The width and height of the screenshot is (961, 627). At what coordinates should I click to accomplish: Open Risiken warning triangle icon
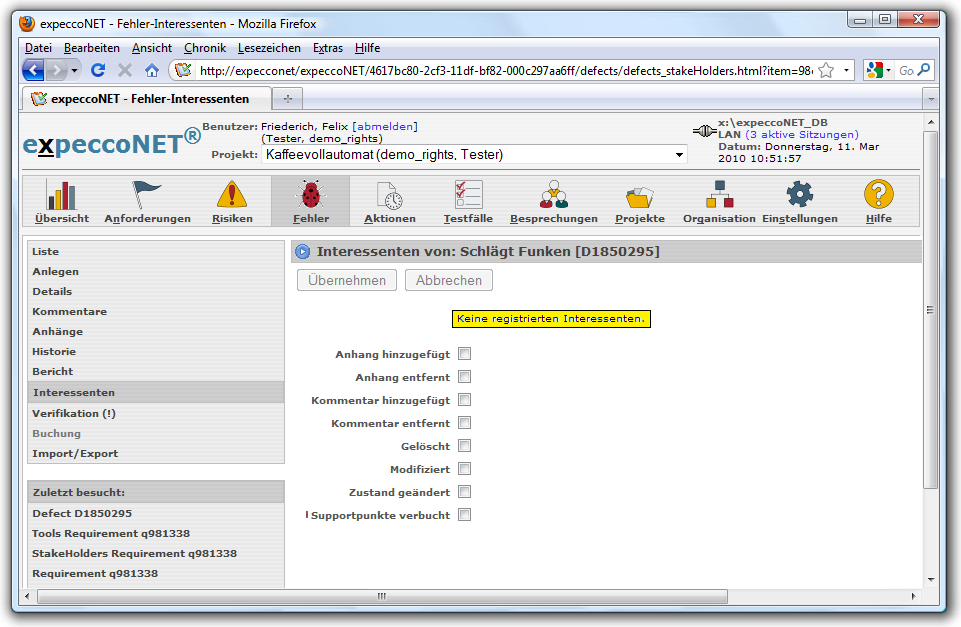[x=232, y=196]
